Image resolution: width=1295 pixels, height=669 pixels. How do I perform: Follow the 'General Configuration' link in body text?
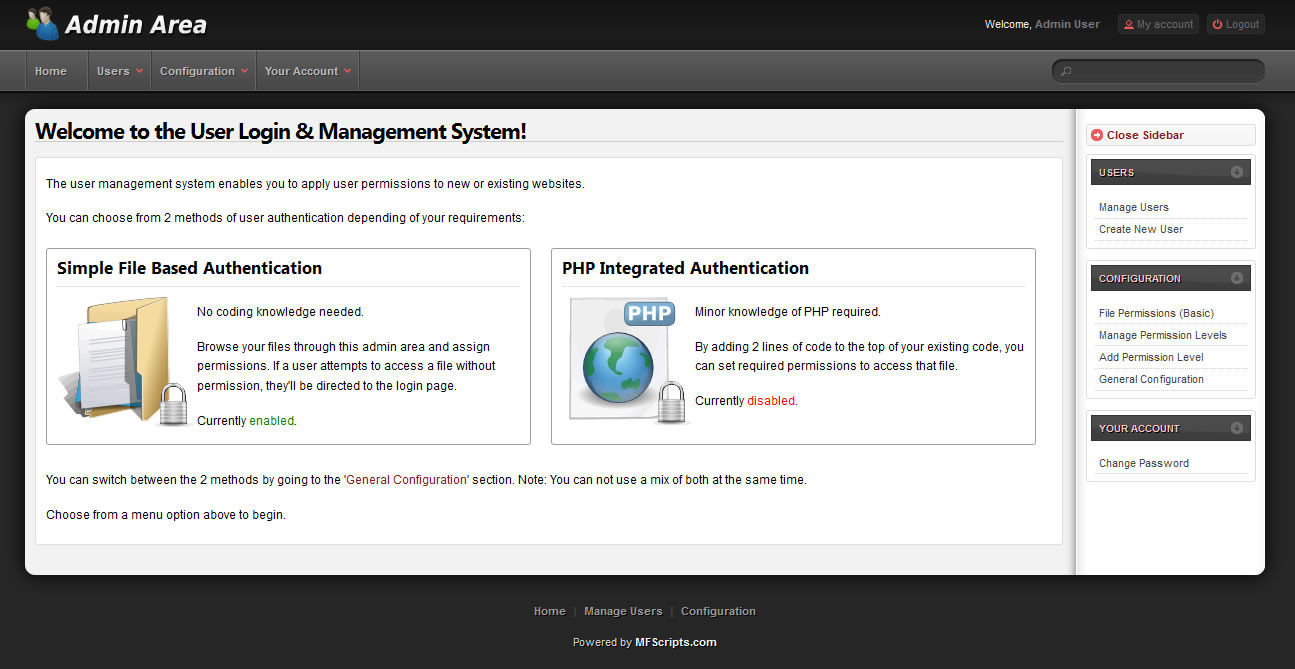(x=406, y=480)
